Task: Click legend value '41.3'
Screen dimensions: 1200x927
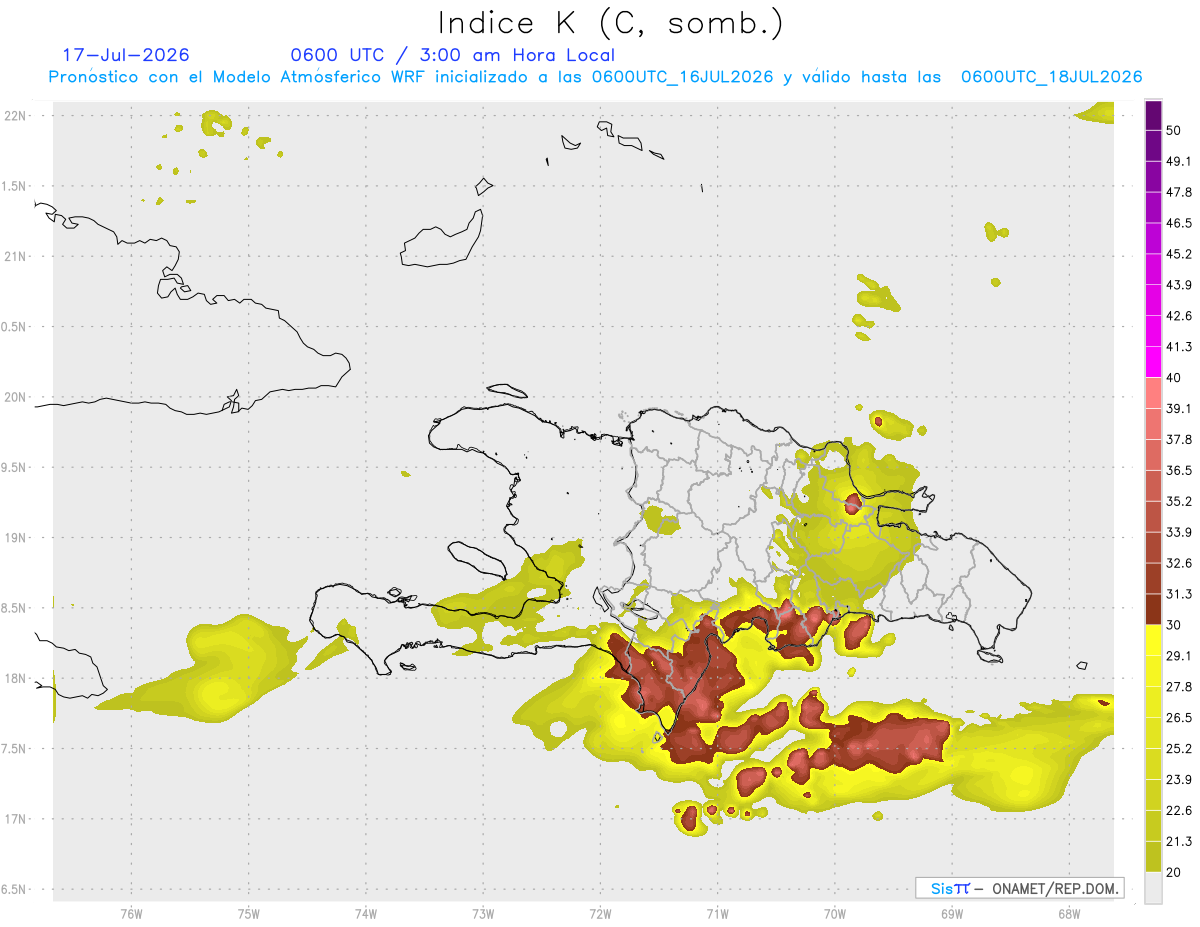Action: pos(1179,347)
